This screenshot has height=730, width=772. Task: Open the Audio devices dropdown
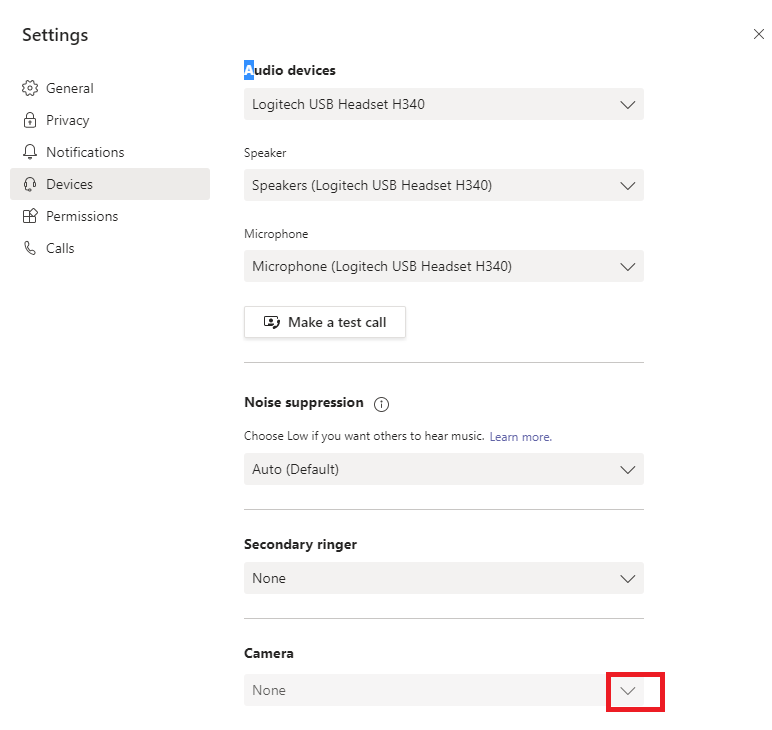pyautogui.click(x=444, y=104)
